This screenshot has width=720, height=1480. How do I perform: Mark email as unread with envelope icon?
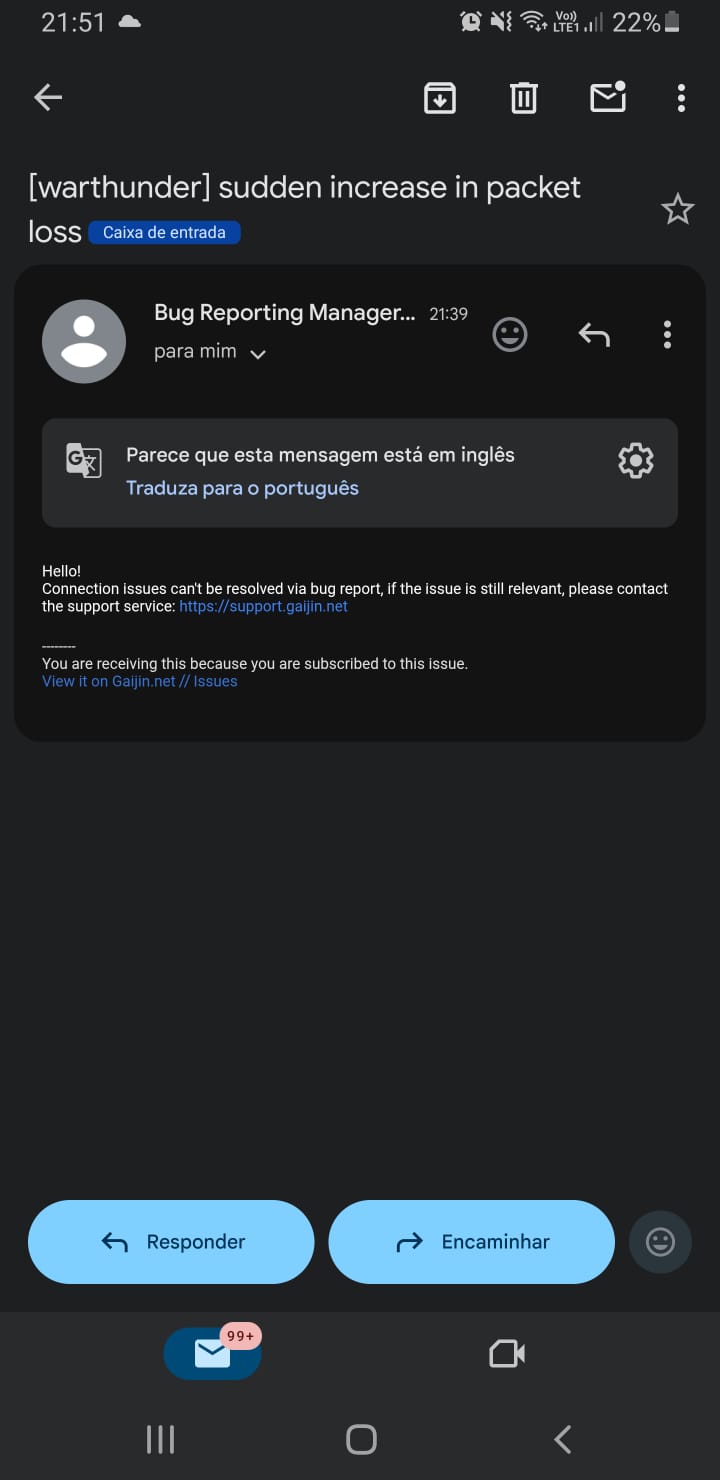point(608,96)
